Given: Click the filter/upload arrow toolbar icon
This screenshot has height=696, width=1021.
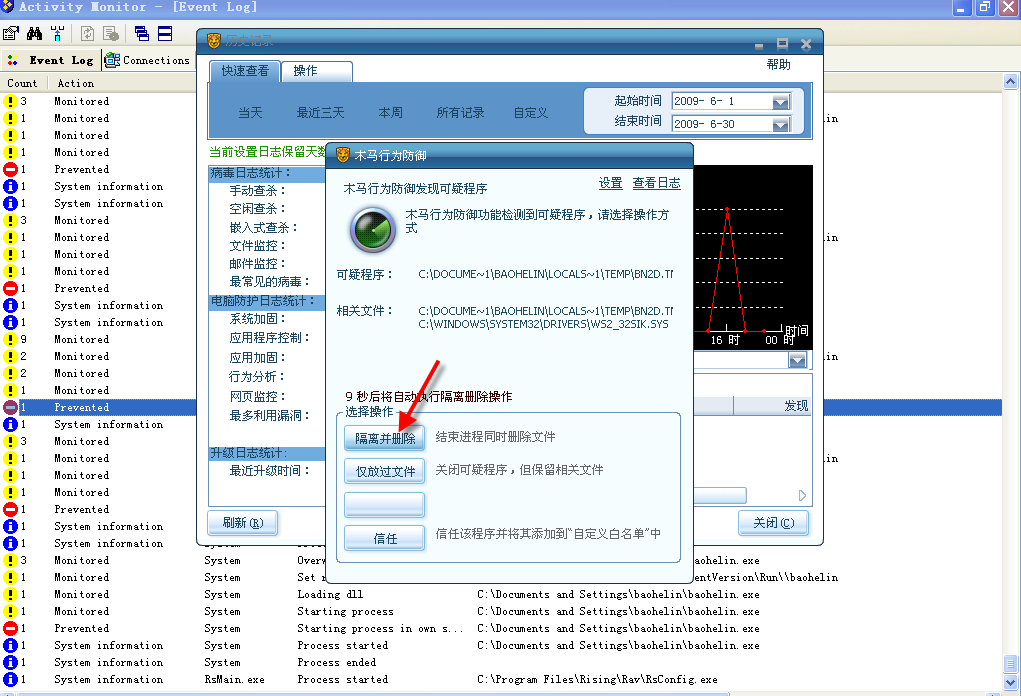Looking at the screenshot, I should pyautogui.click(x=57, y=33).
